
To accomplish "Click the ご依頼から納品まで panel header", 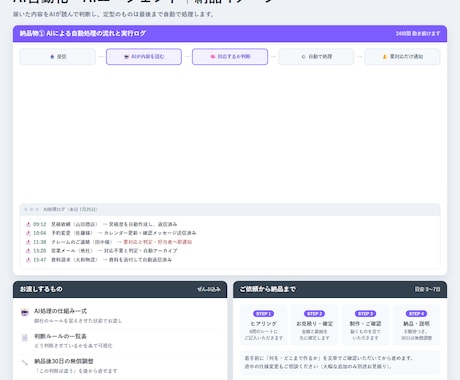I will point(340,289).
